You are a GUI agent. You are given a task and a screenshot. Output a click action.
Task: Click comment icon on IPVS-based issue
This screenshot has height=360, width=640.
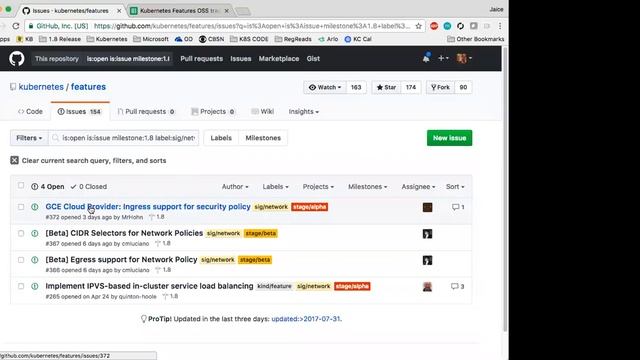click(x=454, y=286)
